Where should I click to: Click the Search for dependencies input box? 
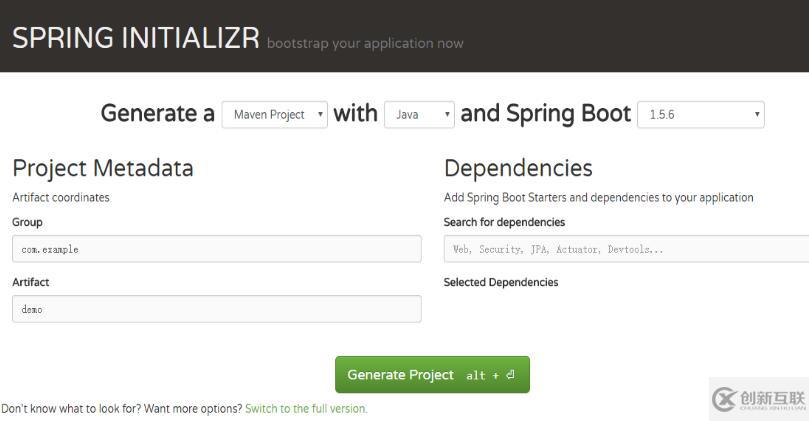(x=626, y=249)
